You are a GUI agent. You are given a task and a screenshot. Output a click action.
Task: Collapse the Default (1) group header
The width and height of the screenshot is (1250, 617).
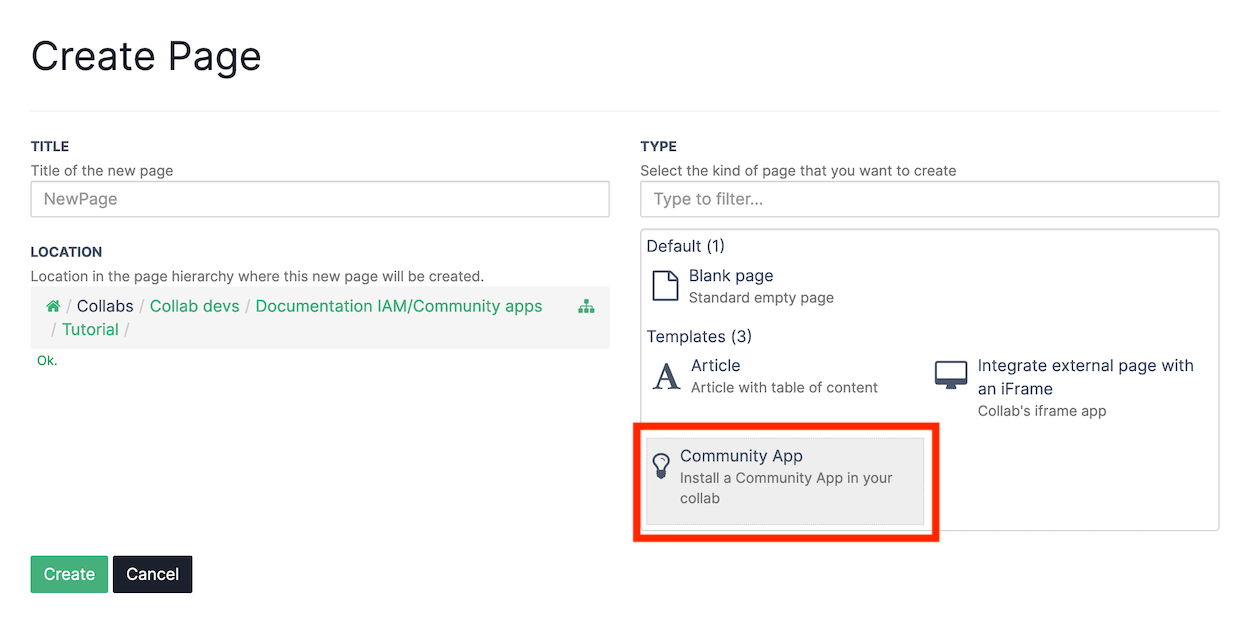coord(686,246)
